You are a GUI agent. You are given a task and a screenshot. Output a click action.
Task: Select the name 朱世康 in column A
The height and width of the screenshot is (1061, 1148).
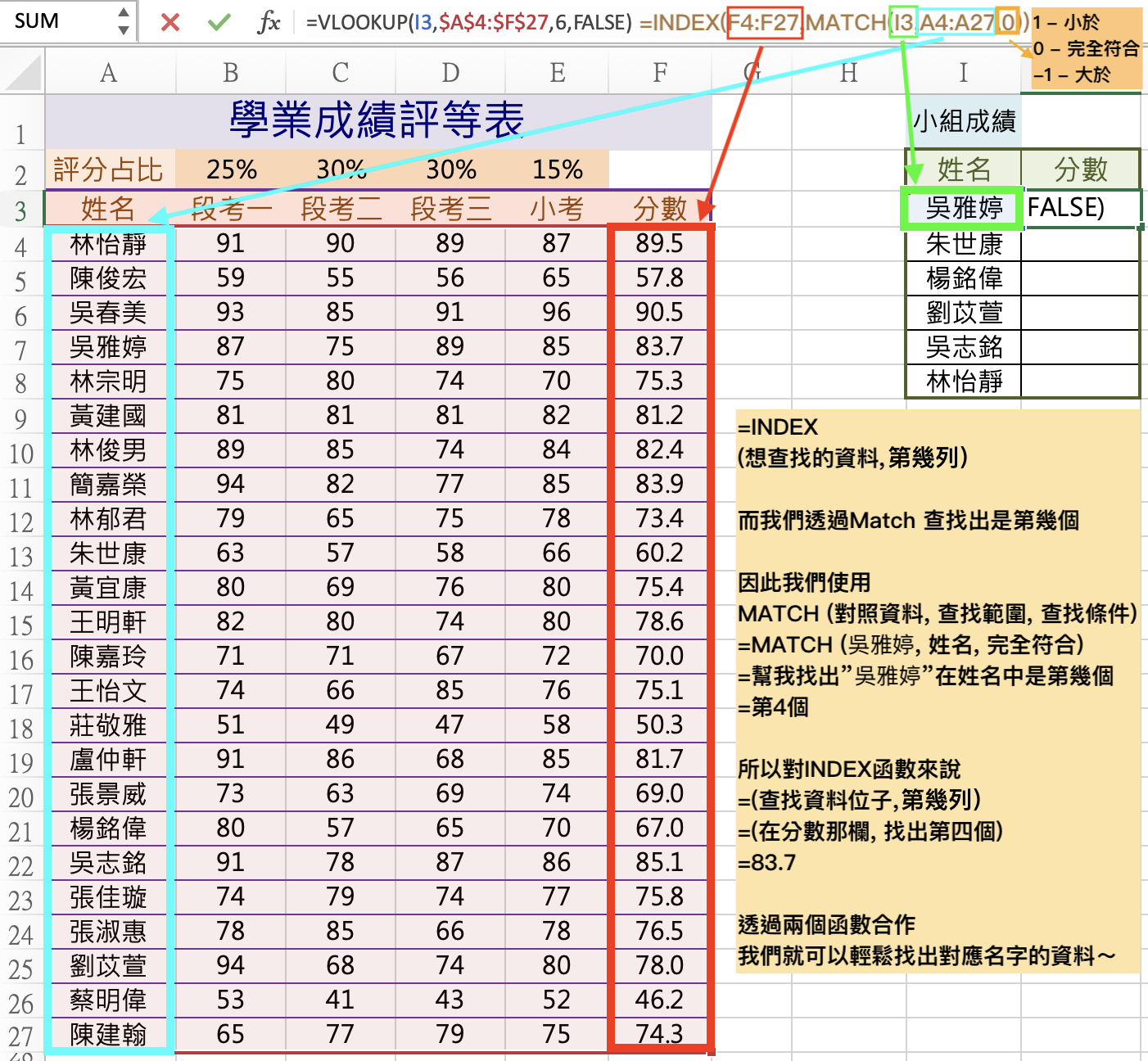coord(110,553)
